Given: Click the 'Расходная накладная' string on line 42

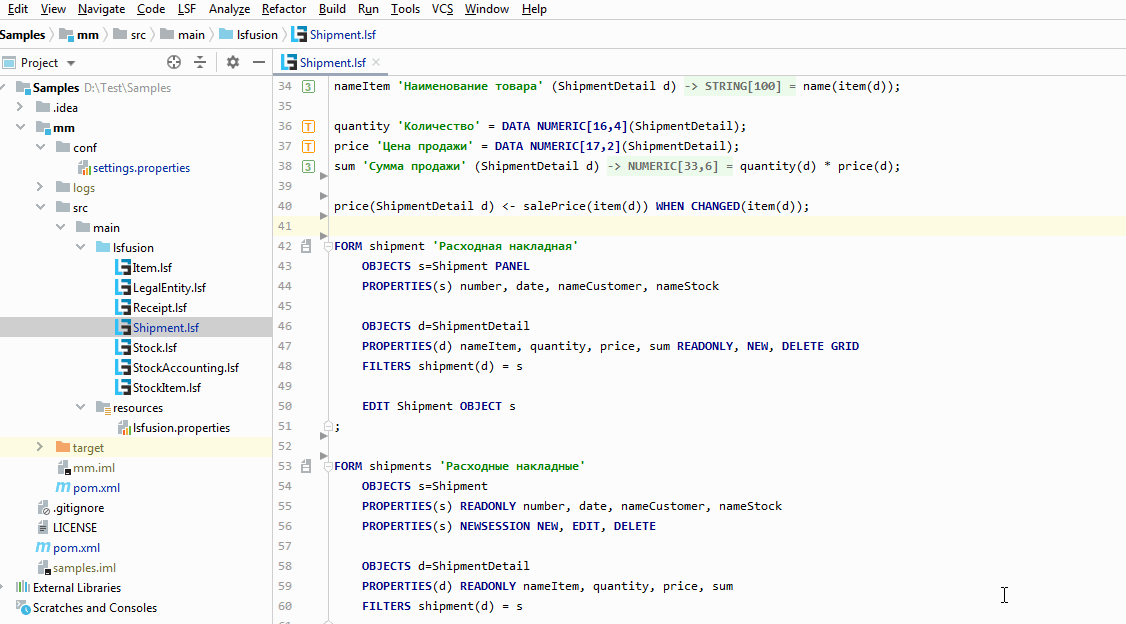Looking at the screenshot, I should 505,246.
